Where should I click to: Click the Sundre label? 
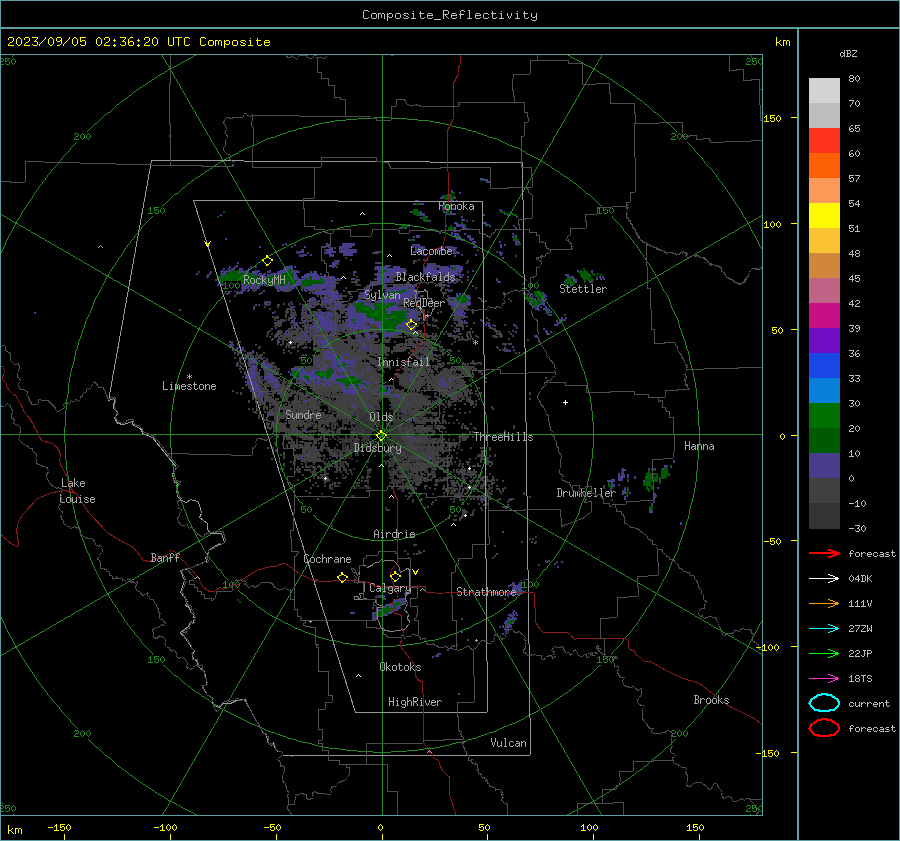point(303,414)
